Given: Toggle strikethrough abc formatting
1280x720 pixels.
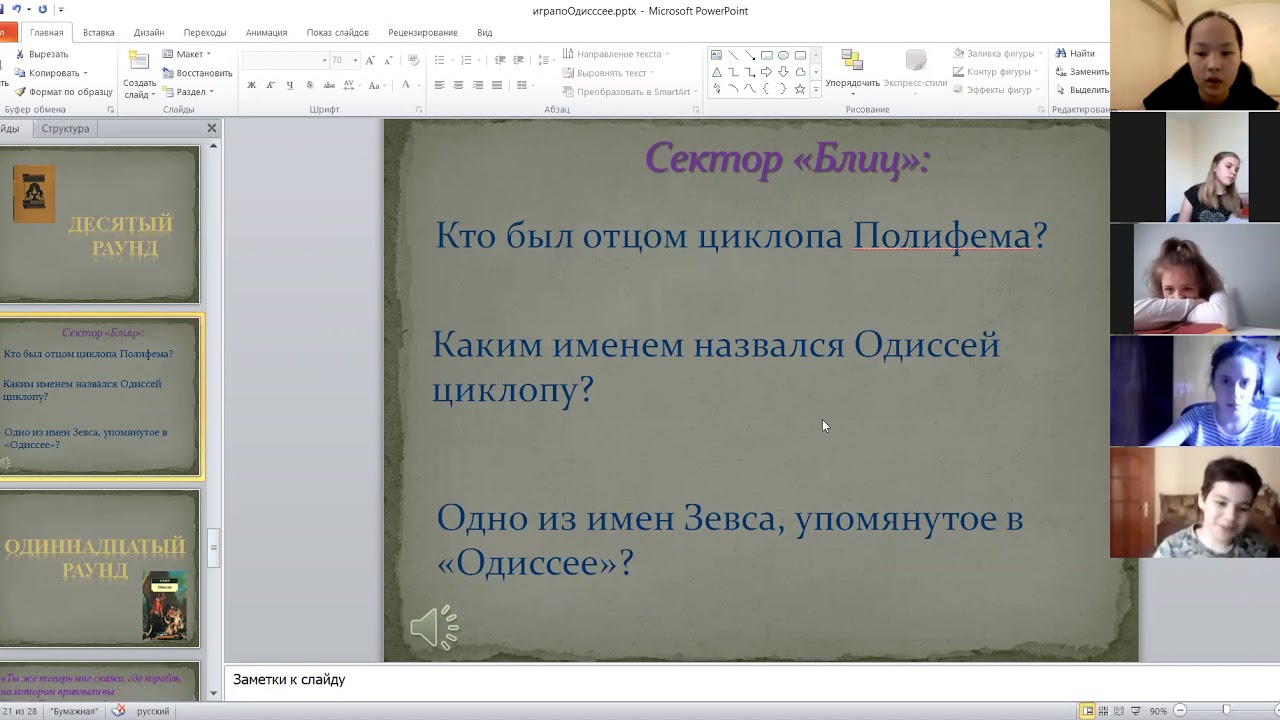Looking at the screenshot, I should click(x=329, y=85).
